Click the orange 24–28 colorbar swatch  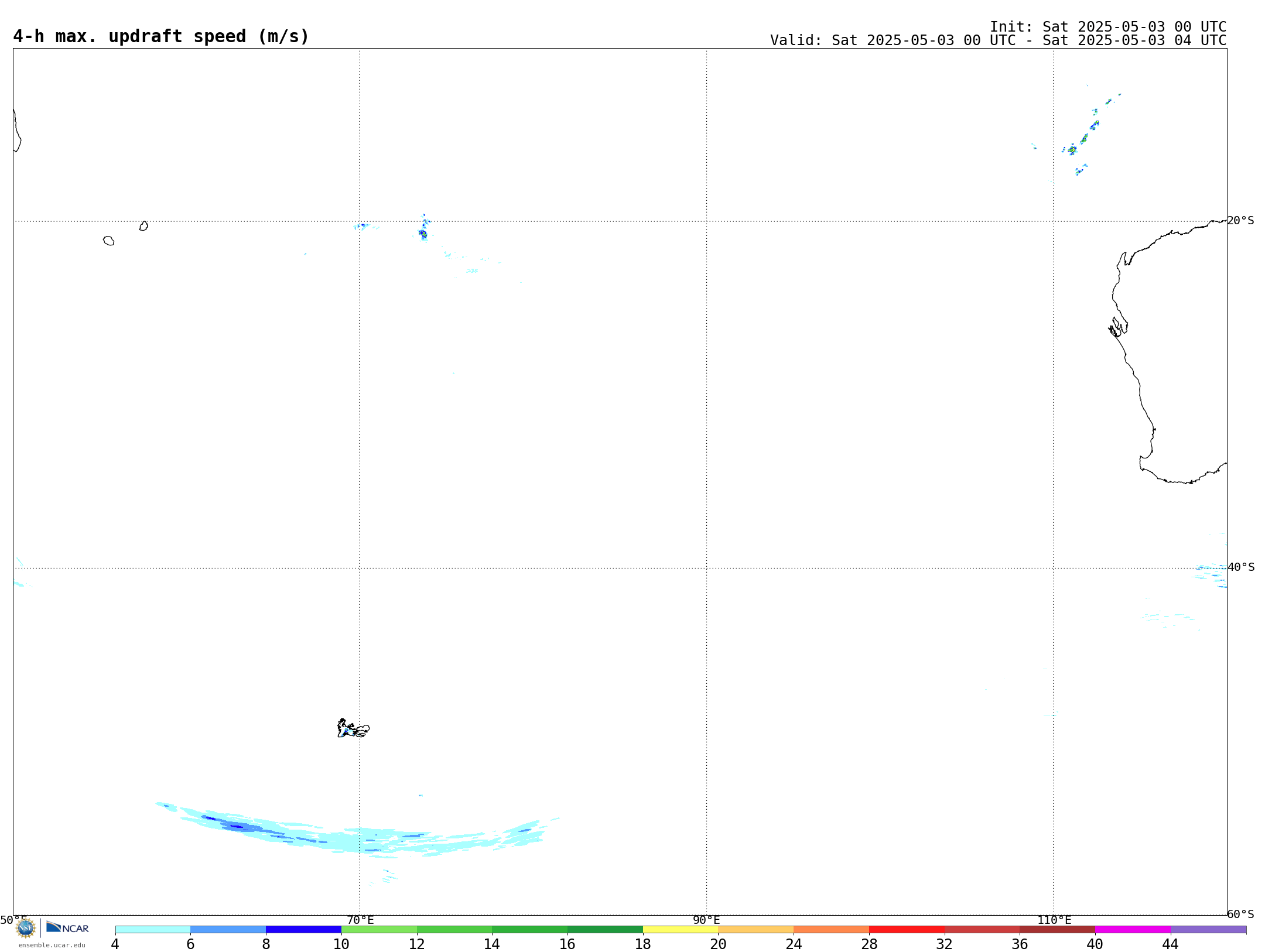[x=832, y=930]
